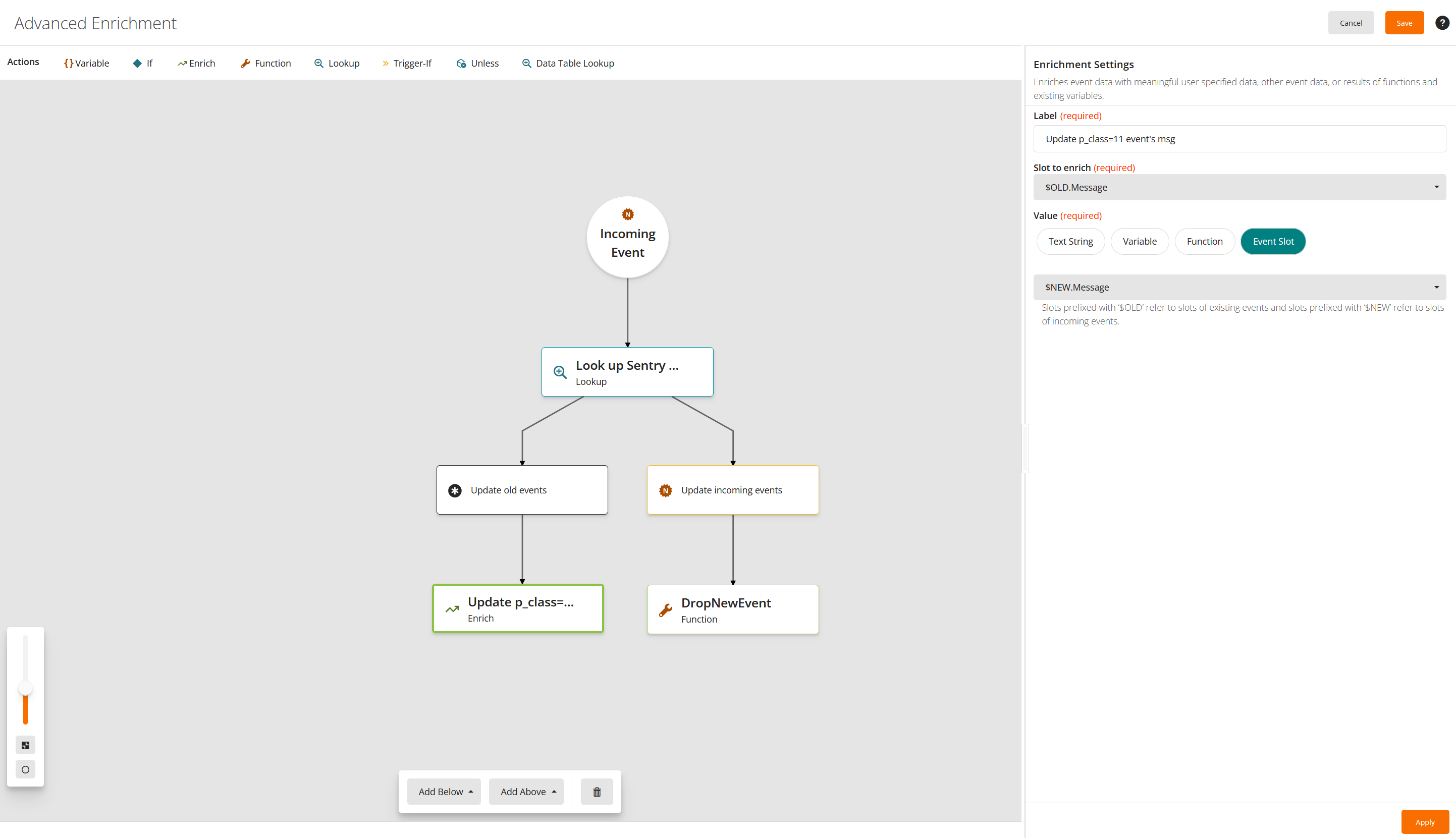Click the wrench icon on DropNewEvent node
Viewport: 1456px width, 838px height.
(666, 610)
